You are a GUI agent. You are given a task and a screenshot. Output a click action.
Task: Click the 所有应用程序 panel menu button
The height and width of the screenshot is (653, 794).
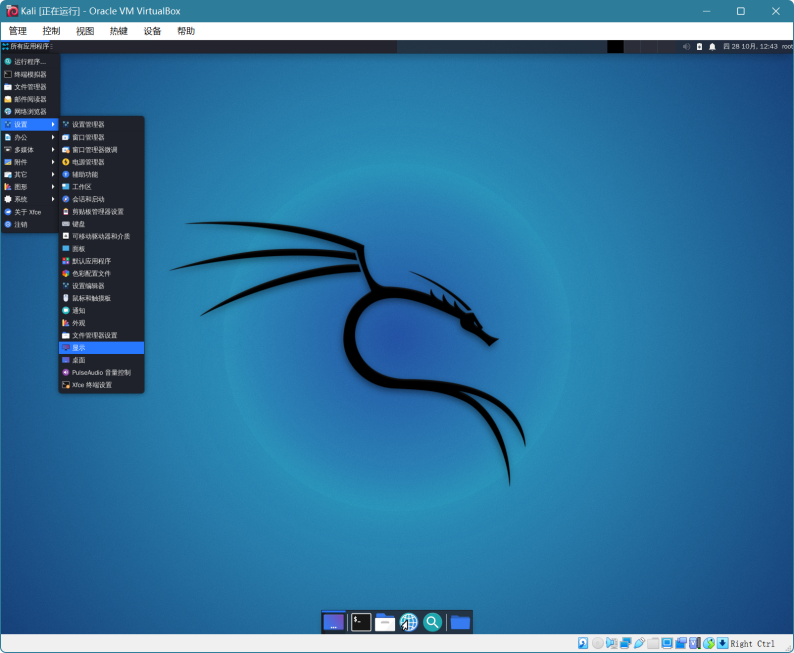[x=26, y=47]
